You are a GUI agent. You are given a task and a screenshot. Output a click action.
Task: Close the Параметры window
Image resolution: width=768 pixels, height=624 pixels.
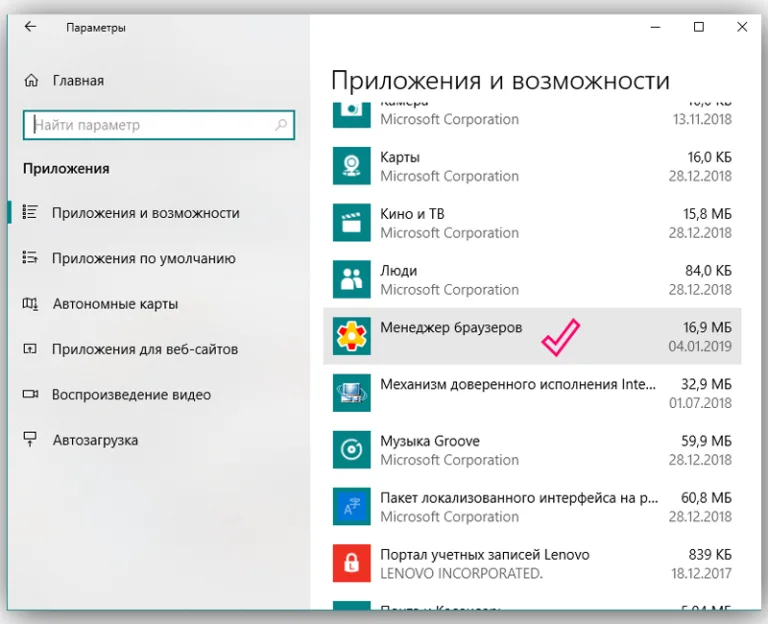coord(742,27)
